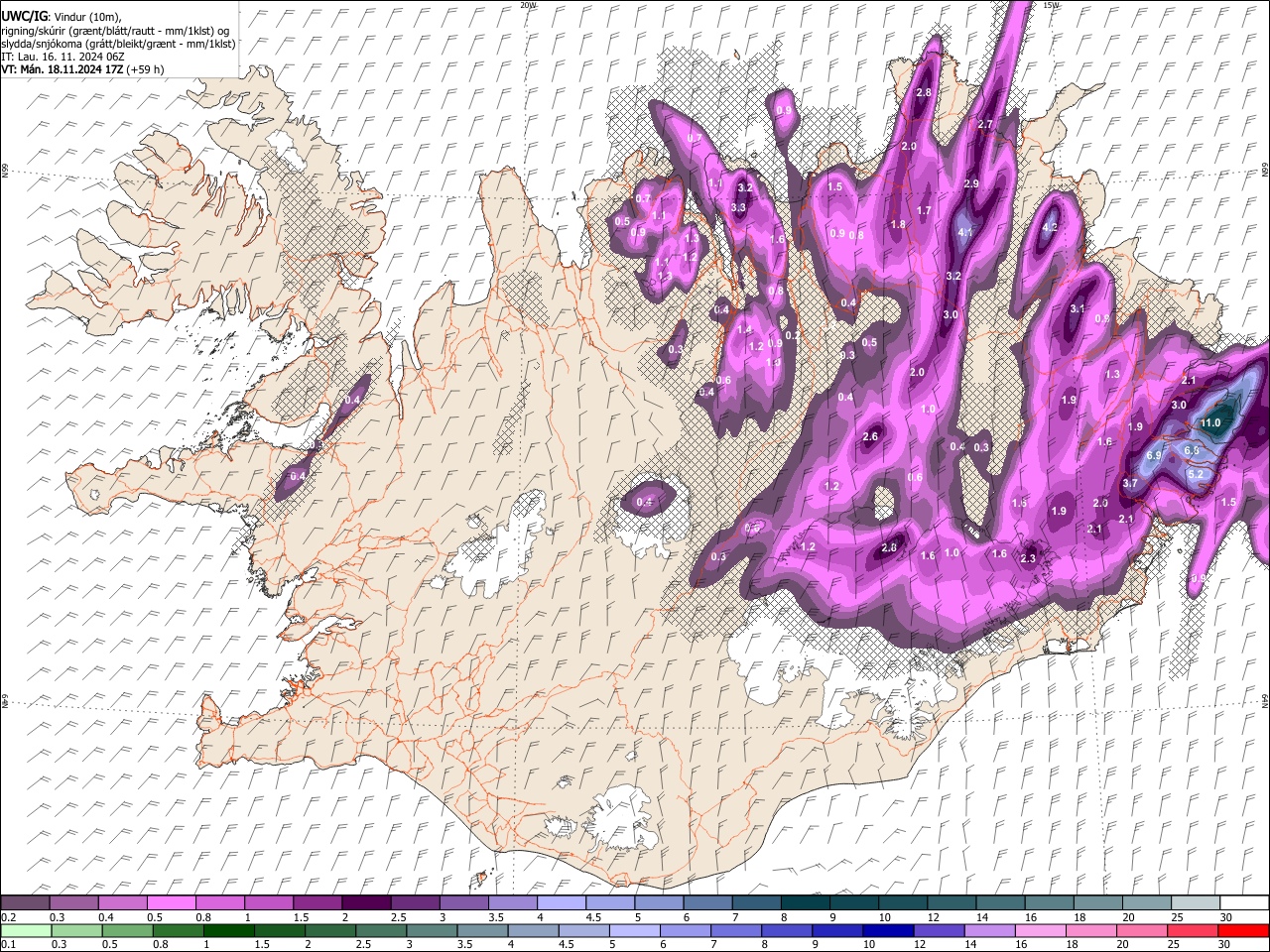Click the top-row legend swatch labeled 0.5

tap(171, 903)
